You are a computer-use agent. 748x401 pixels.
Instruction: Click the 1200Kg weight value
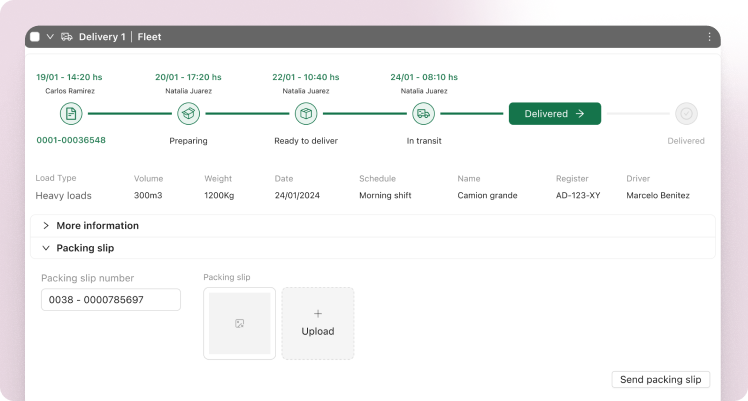pyautogui.click(x=219, y=195)
